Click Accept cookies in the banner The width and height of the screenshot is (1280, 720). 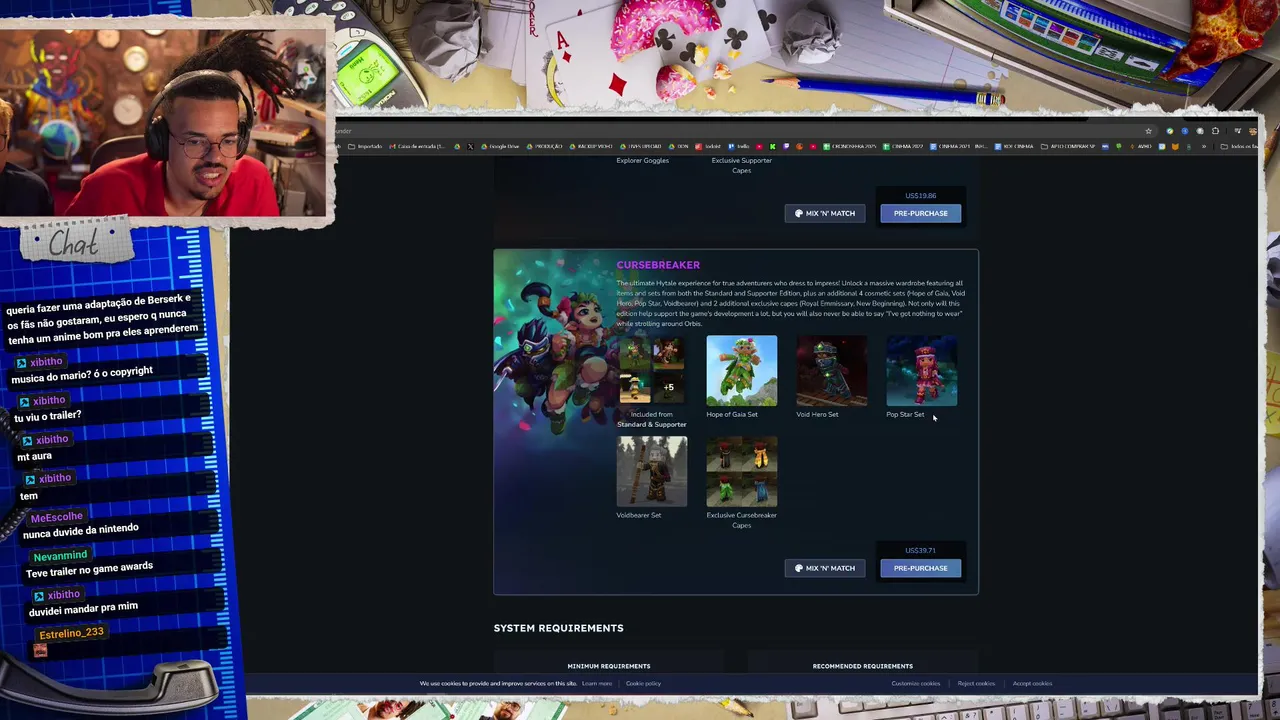click(1032, 684)
